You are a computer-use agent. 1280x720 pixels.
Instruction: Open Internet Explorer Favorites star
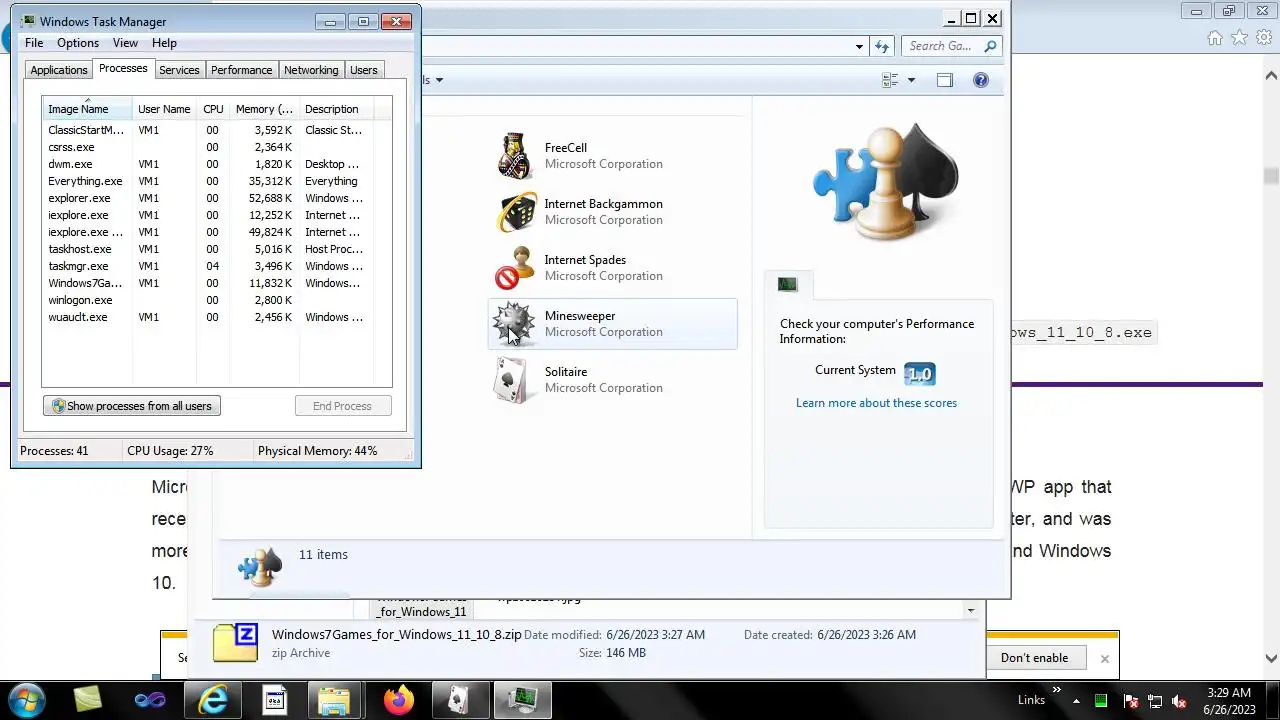[x=1239, y=38]
